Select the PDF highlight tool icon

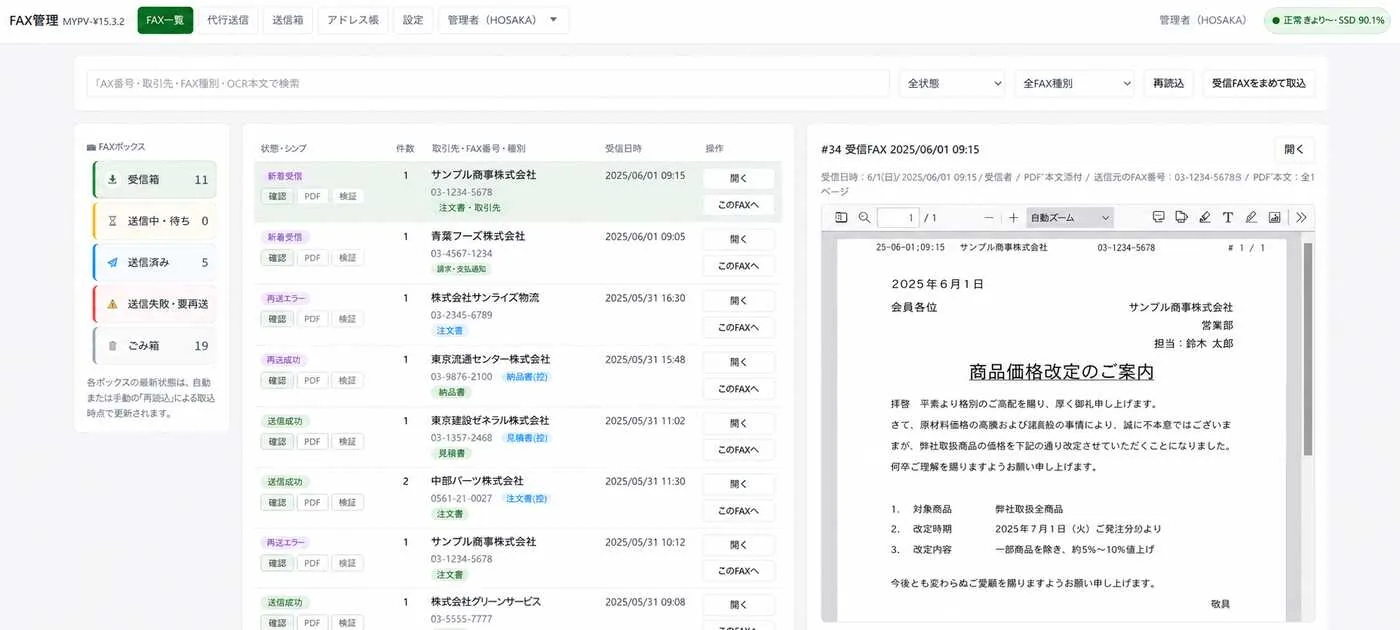1205,217
